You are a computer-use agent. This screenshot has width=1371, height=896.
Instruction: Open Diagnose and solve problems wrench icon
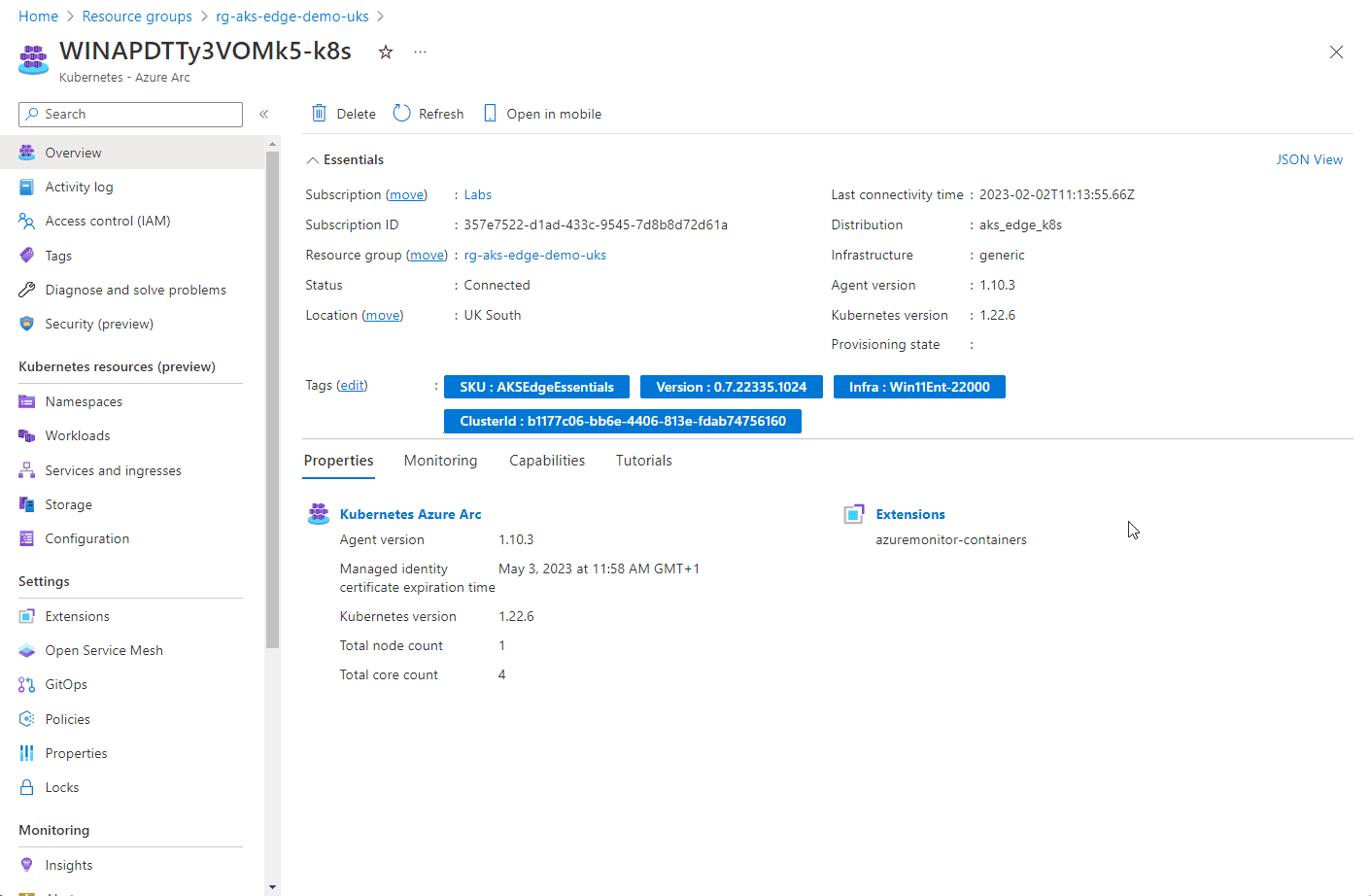27,290
